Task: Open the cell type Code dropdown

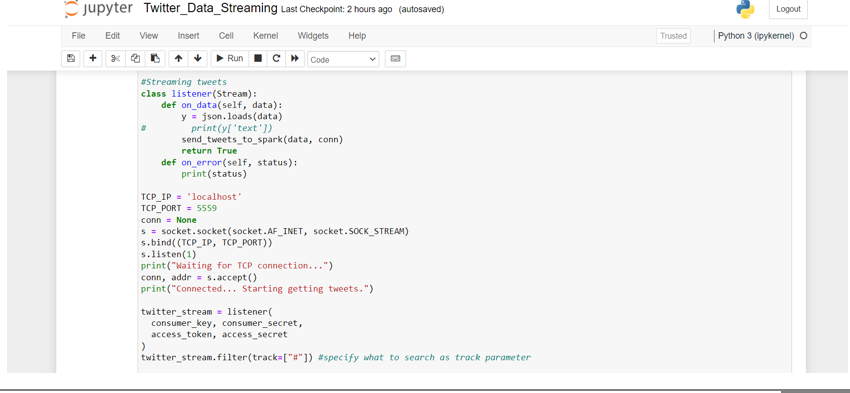Action: coord(343,60)
